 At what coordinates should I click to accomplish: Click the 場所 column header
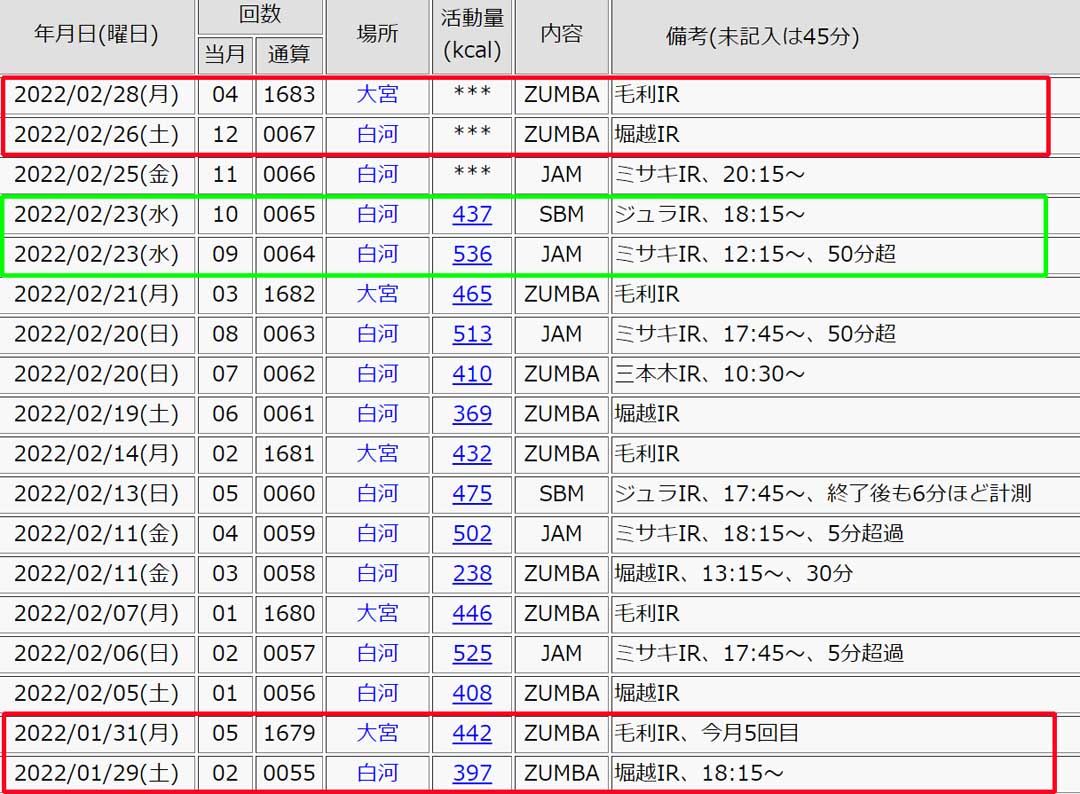(x=377, y=34)
